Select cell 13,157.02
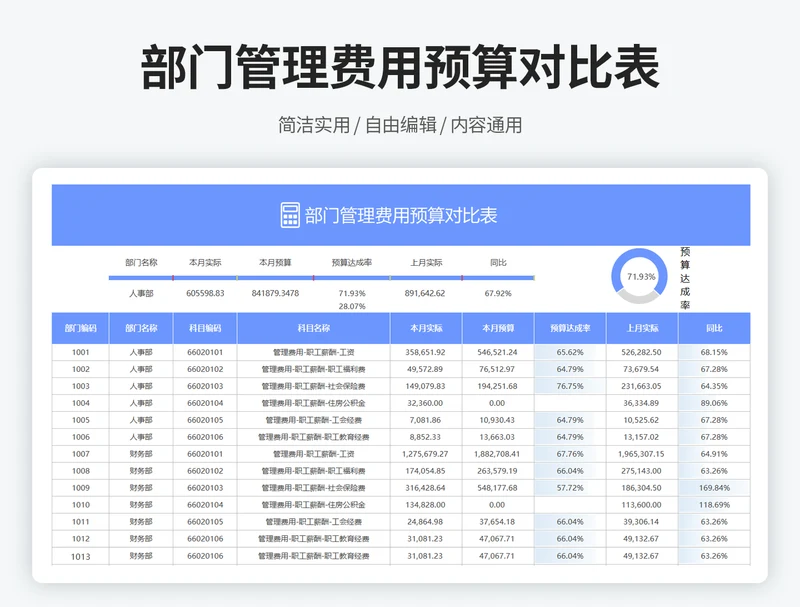This screenshot has height=607, width=800. pos(641,437)
